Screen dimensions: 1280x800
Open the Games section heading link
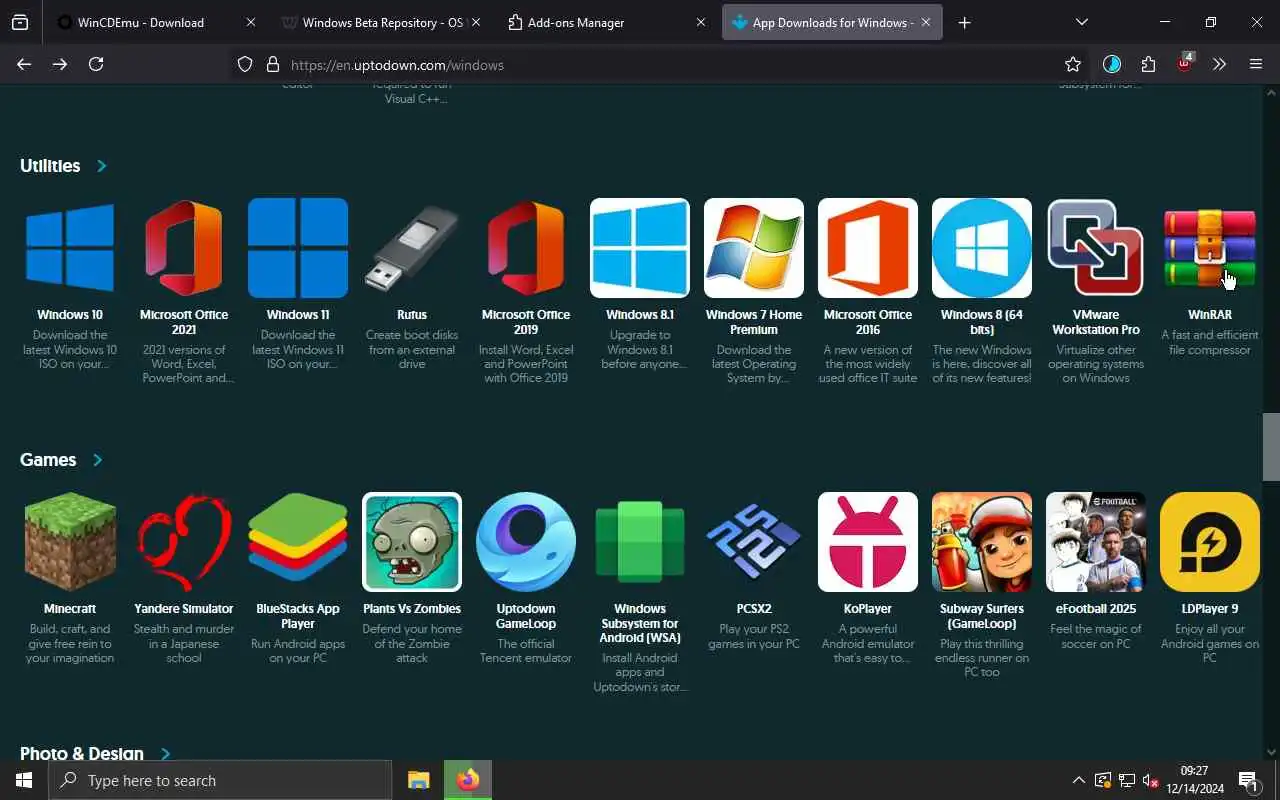pos(48,460)
